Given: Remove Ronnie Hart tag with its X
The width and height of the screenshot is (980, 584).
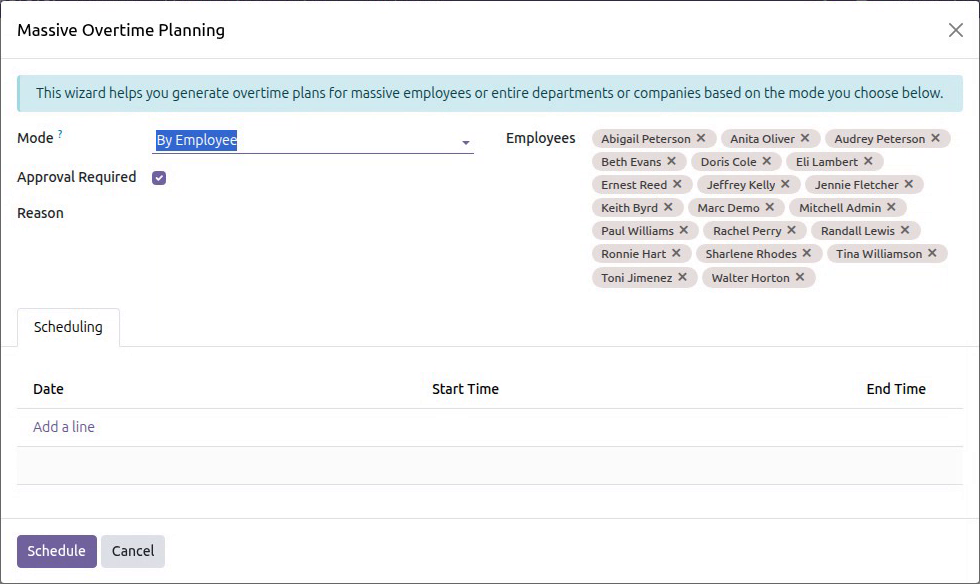Looking at the screenshot, I should pyautogui.click(x=676, y=253).
